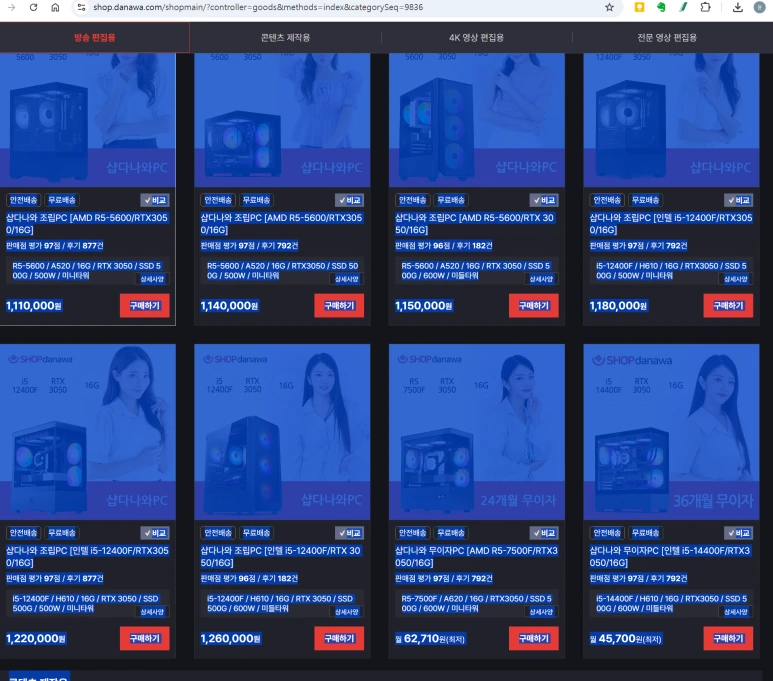773x681 pixels.
Task: Open 상세사양 for the 1,140,000원 PC
Action: (347, 279)
